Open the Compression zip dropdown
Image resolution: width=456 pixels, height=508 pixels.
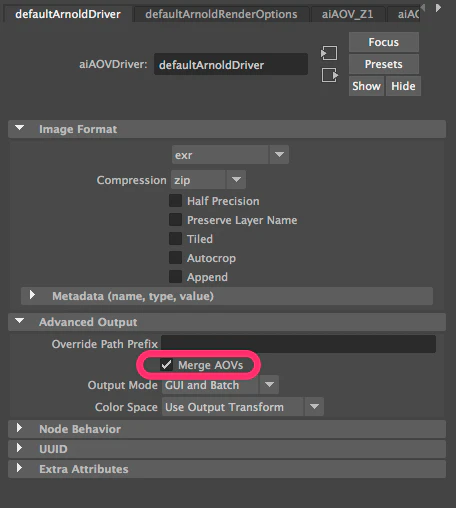point(208,180)
